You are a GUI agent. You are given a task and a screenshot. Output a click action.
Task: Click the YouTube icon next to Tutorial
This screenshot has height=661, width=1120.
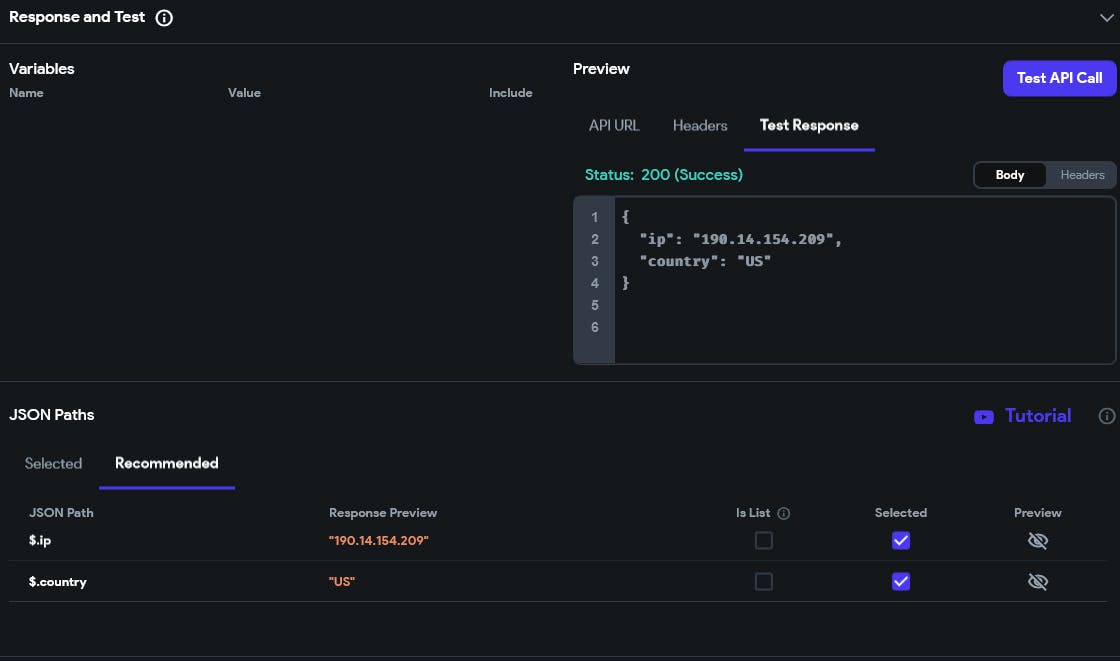pyautogui.click(x=984, y=417)
